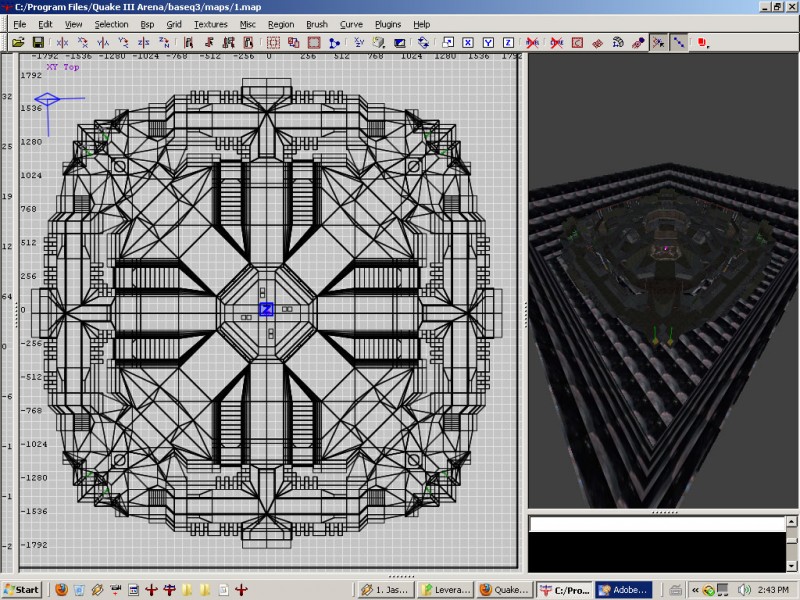Image resolution: width=800 pixels, height=600 pixels.
Task: Open the Misc menu
Action: coord(248,24)
